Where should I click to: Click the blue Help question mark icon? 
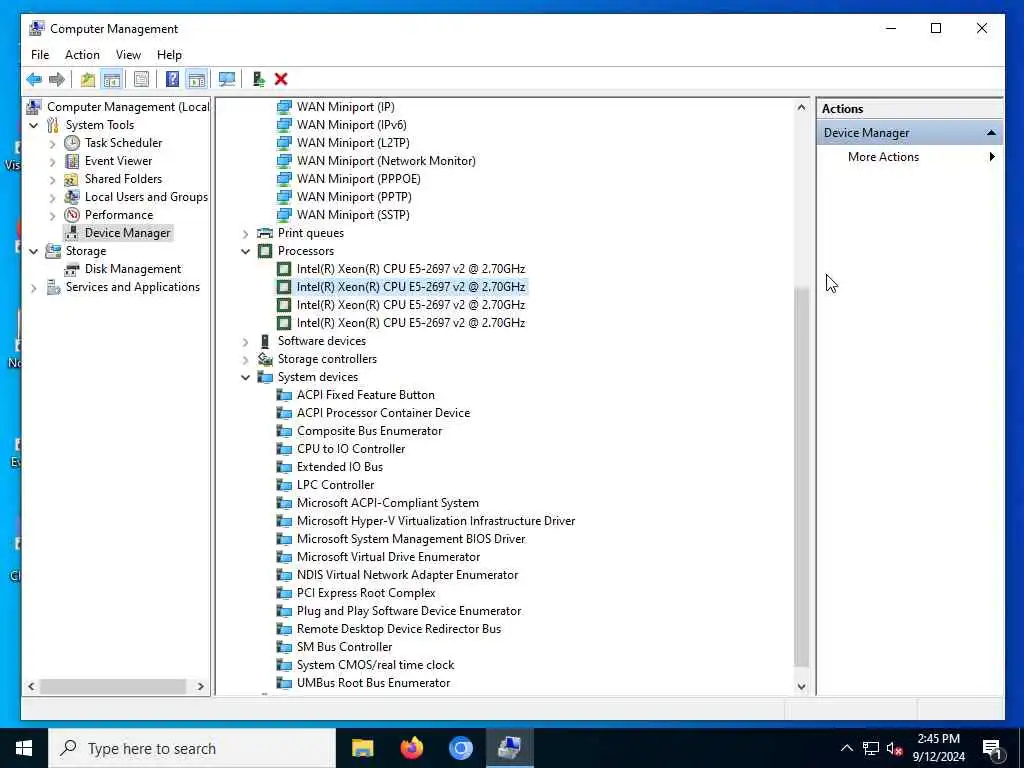[172, 80]
